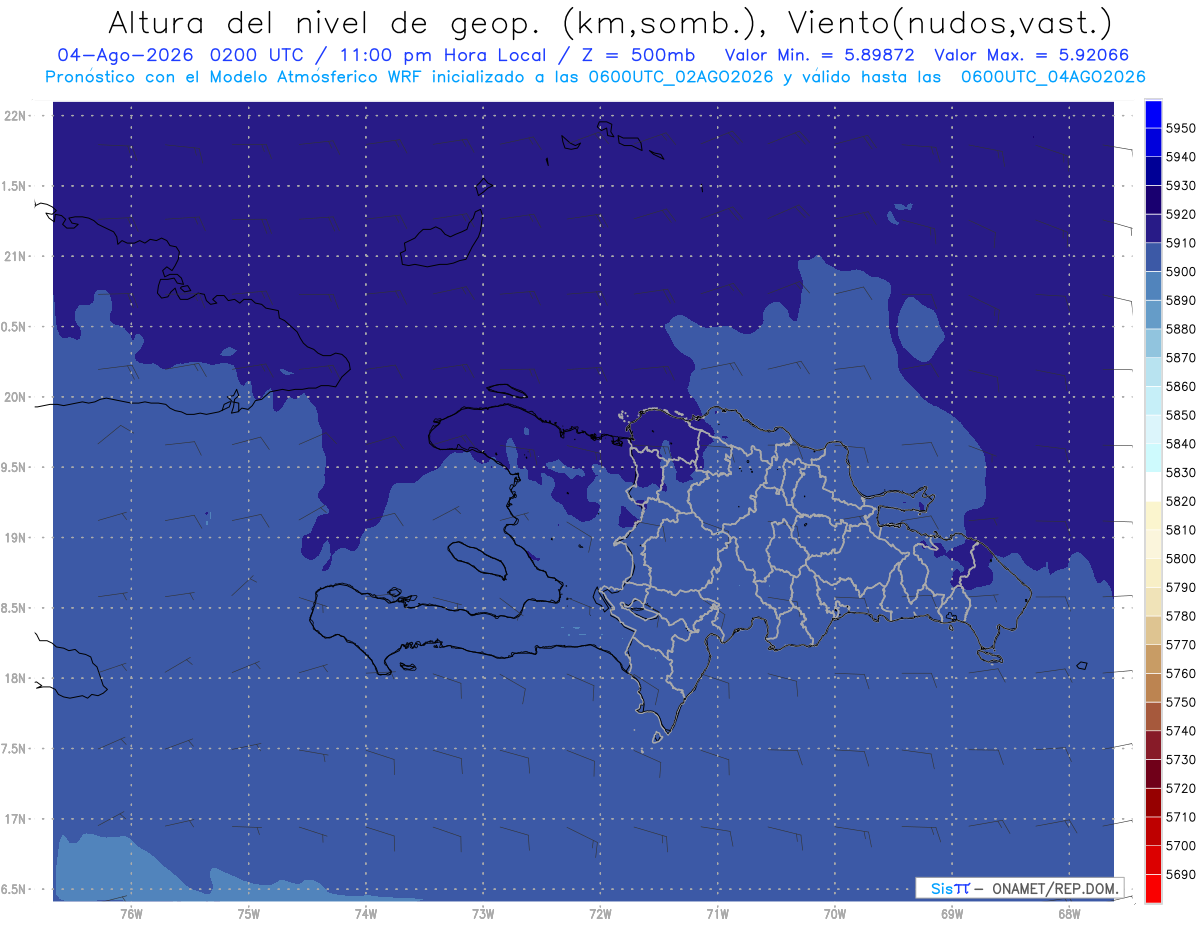The height and width of the screenshot is (927, 1200).
Task: Click the '0600UTC_04AGO2026' valid-until time
Action: tap(1053, 77)
